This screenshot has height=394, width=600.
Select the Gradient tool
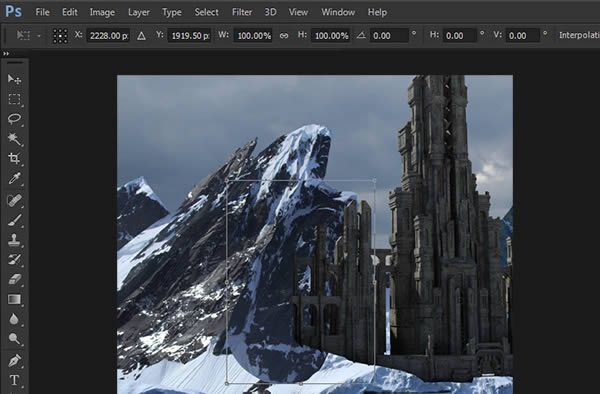pos(14,299)
